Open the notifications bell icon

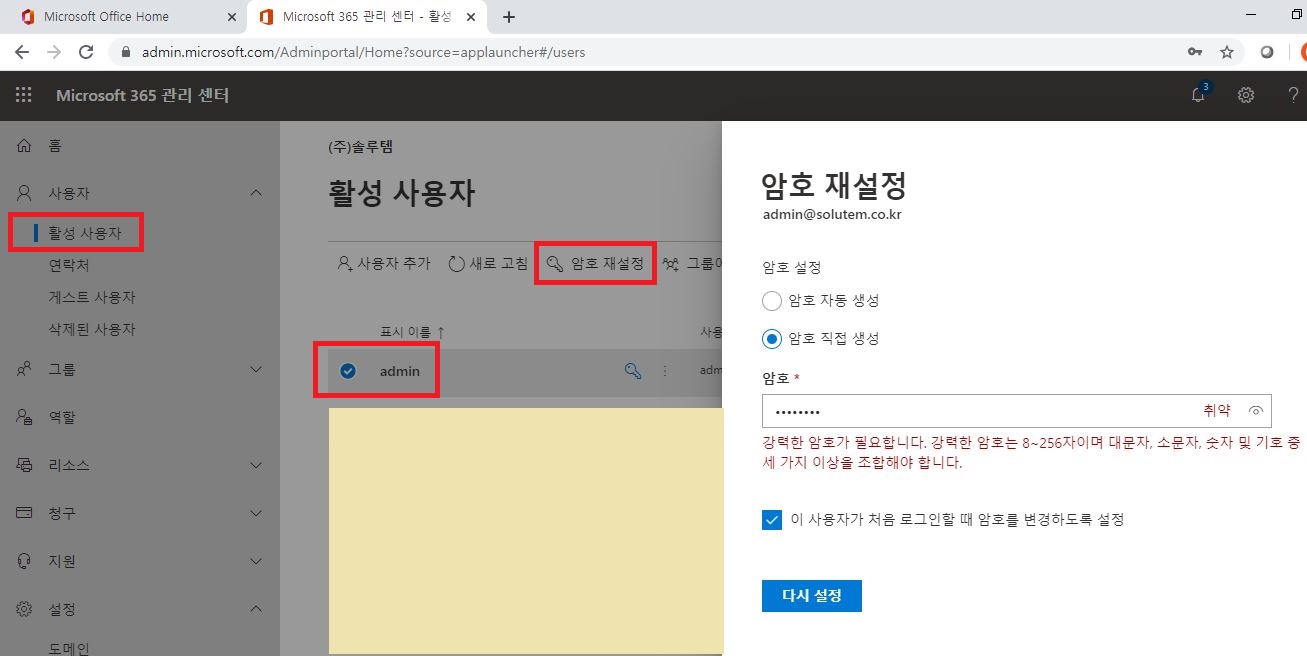[x=1198, y=95]
